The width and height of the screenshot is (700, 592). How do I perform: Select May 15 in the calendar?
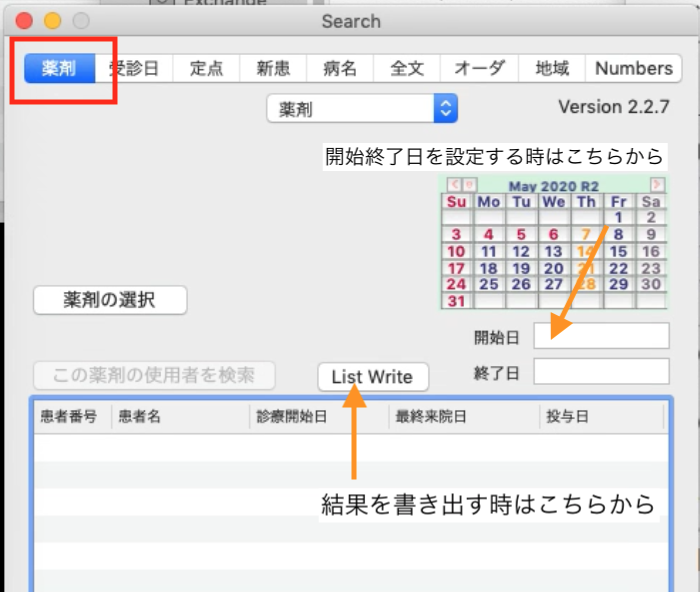[619, 252]
